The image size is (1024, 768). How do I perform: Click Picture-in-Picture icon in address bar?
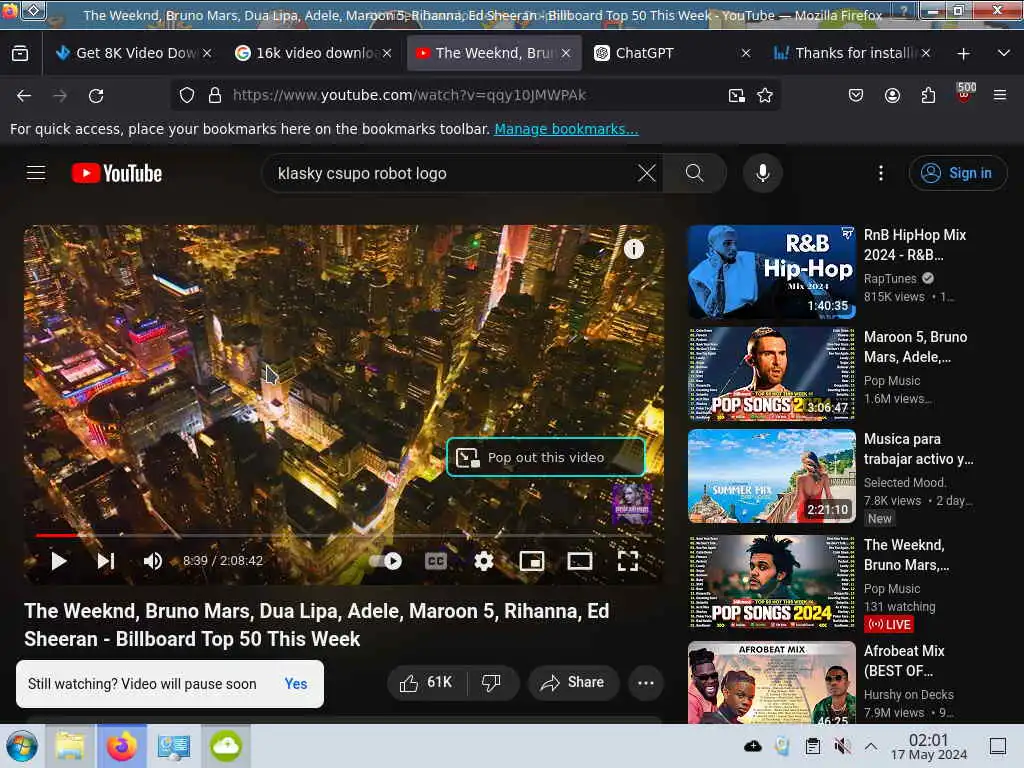(737, 95)
